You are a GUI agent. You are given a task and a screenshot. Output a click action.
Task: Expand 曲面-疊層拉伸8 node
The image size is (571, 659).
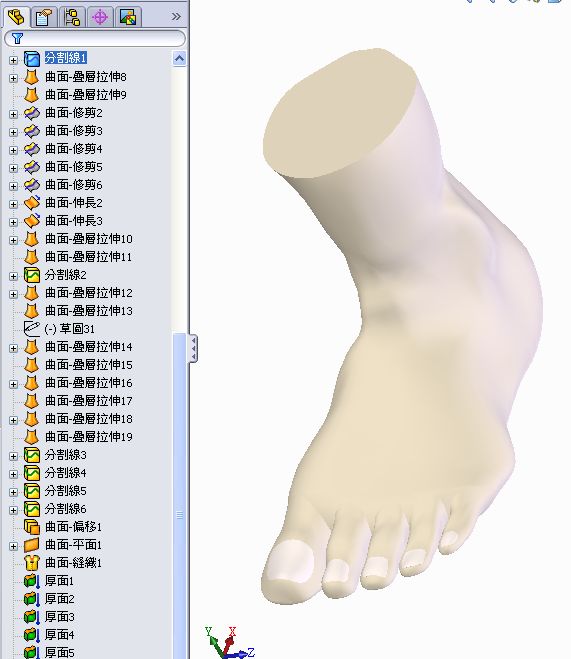pyautogui.click(x=13, y=78)
